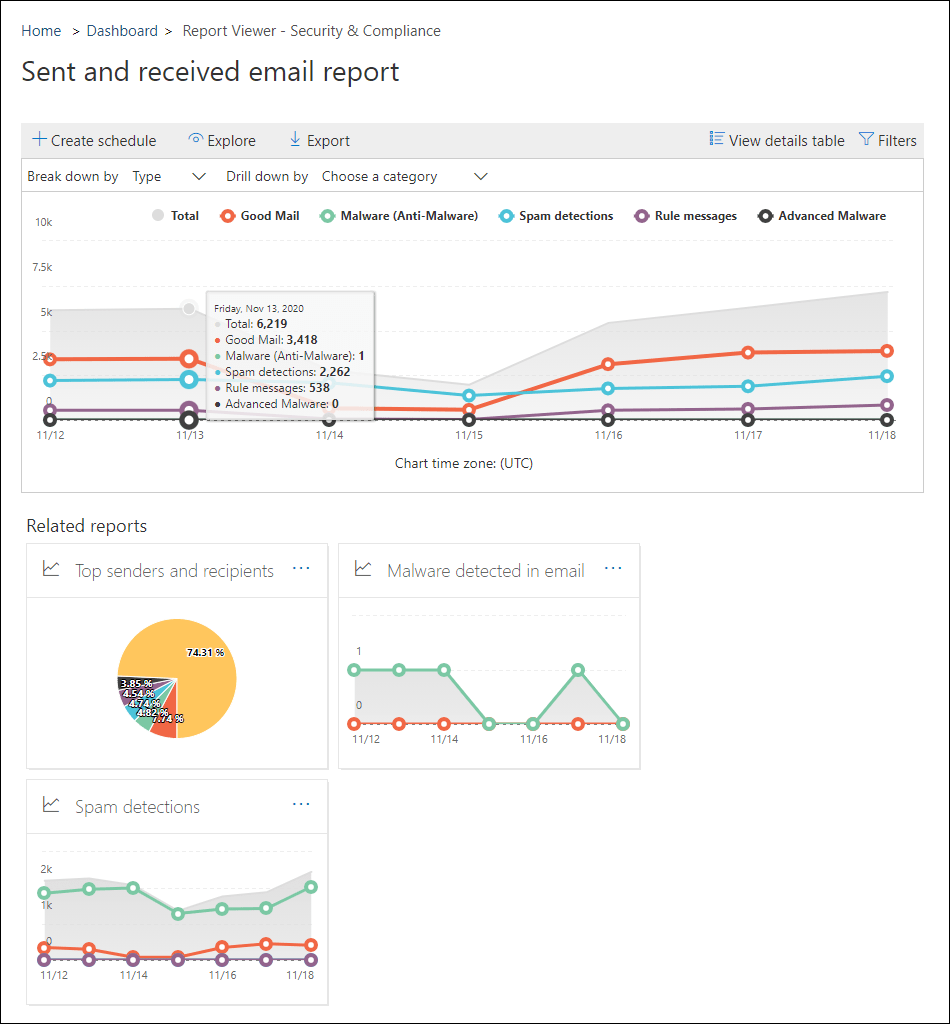Click the Filters funnel icon

tap(866, 140)
